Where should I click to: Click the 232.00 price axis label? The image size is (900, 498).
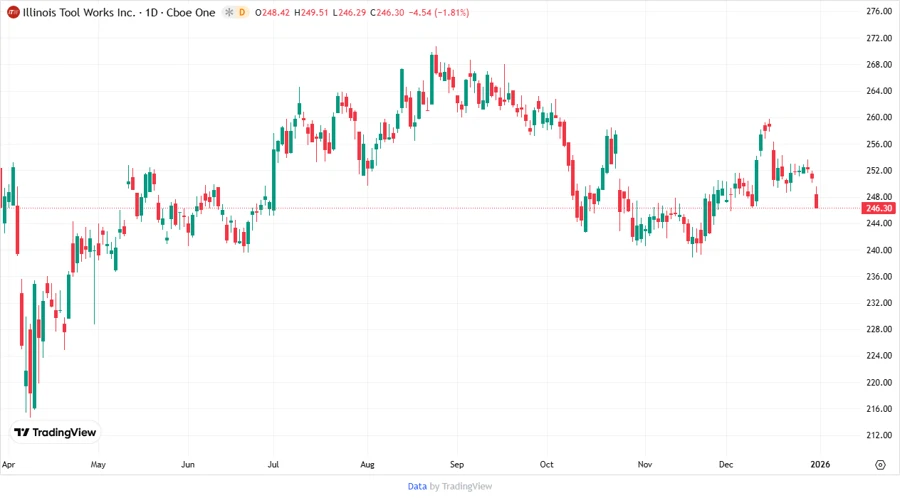(x=879, y=303)
